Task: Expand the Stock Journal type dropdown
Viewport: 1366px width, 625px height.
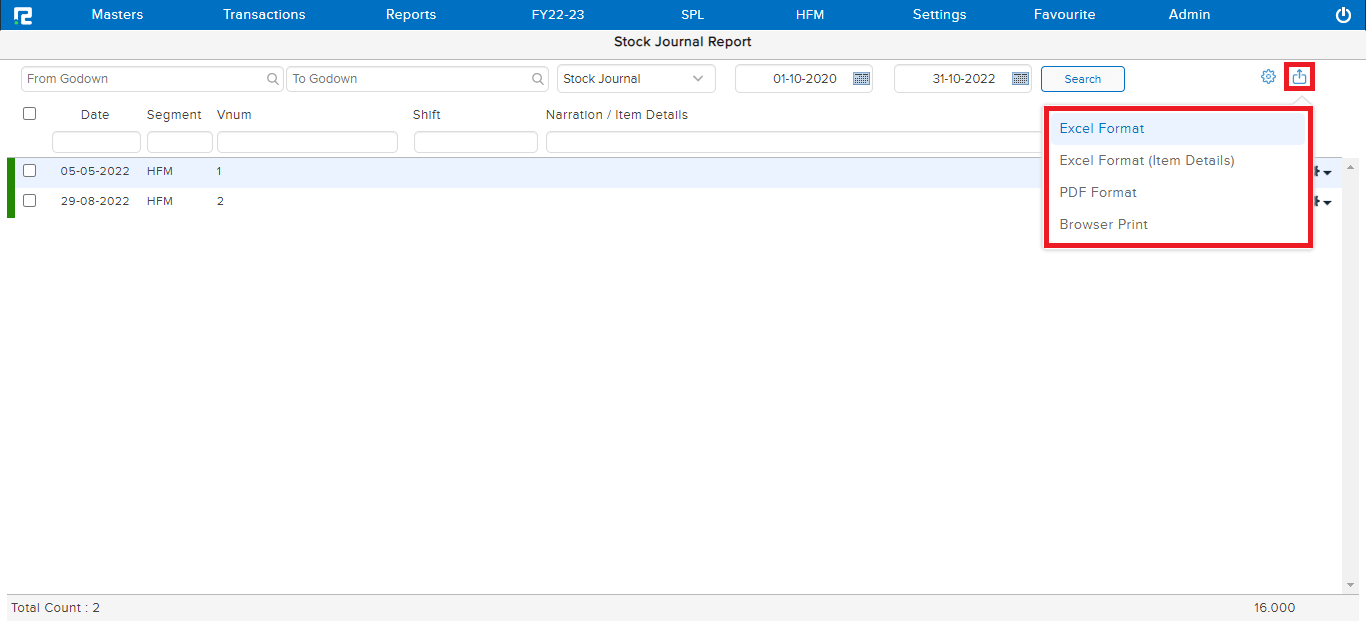Action: click(x=698, y=79)
